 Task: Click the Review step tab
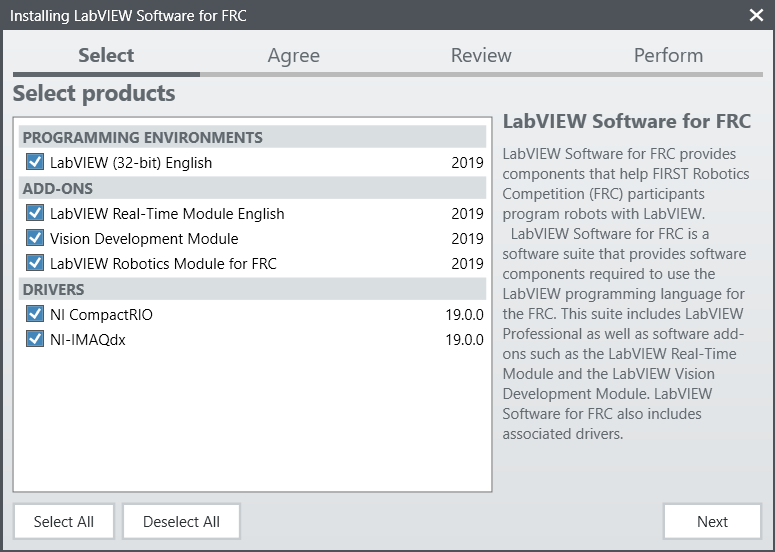481,55
